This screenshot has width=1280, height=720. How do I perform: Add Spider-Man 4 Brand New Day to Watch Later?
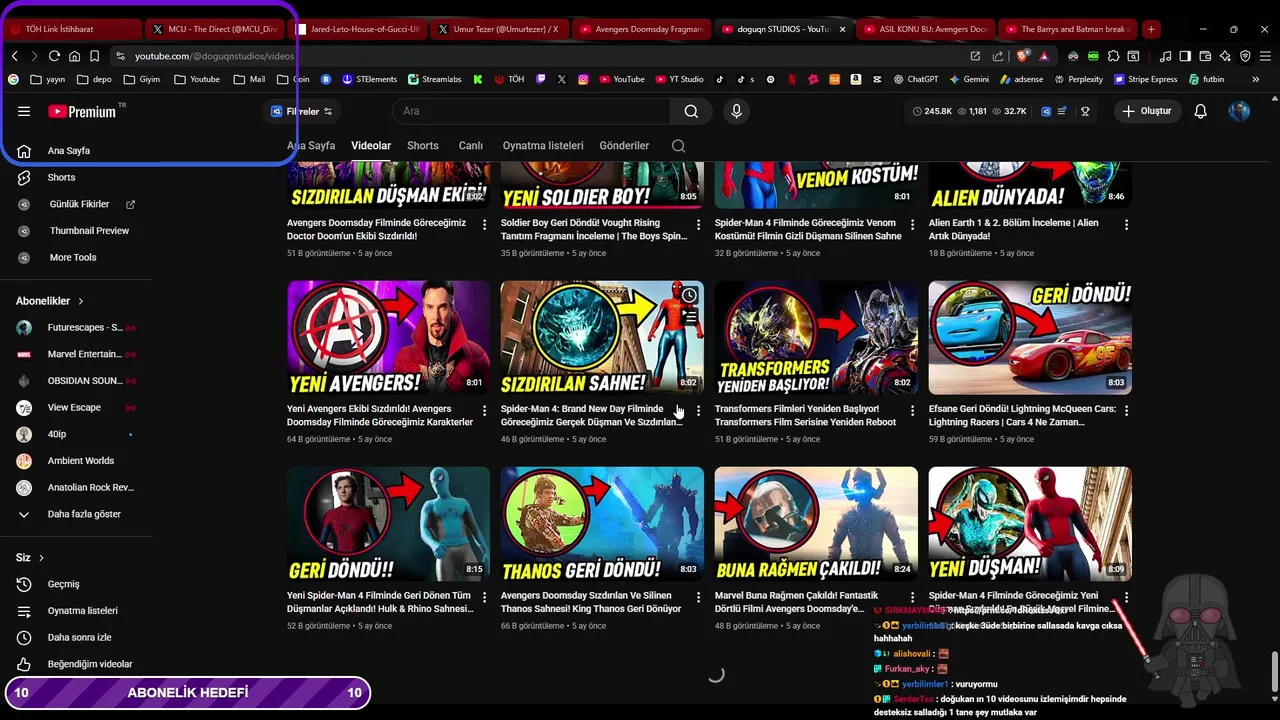pyautogui.click(x=689, y=295)
